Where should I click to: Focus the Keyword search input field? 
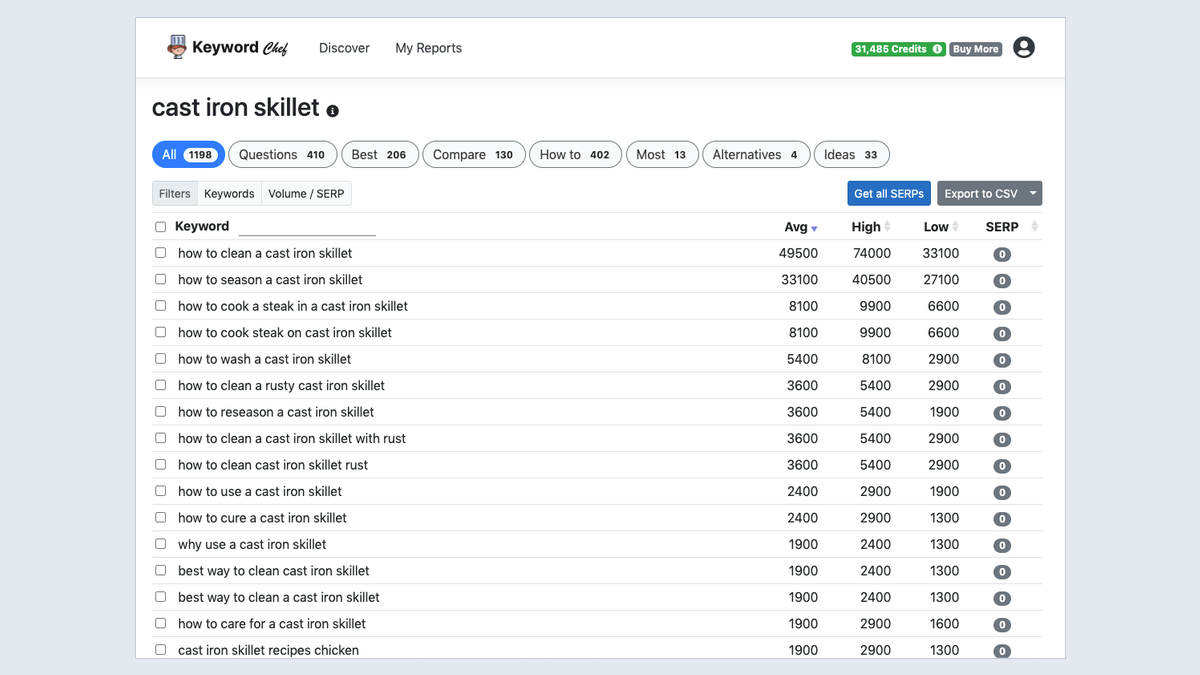tap(307, 227)
